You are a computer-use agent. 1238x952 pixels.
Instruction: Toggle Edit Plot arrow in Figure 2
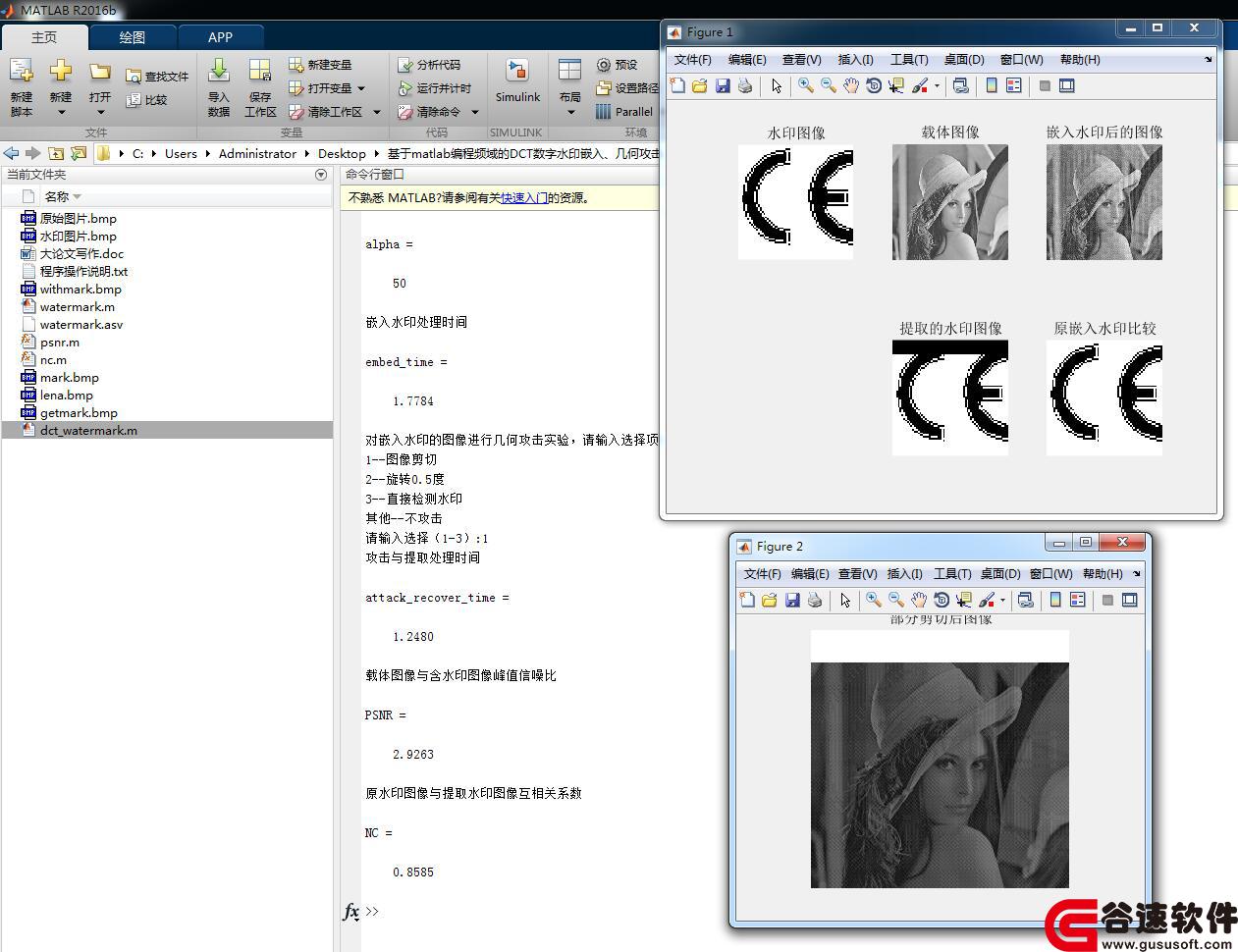pyautogui.click(x=845, y=601)
